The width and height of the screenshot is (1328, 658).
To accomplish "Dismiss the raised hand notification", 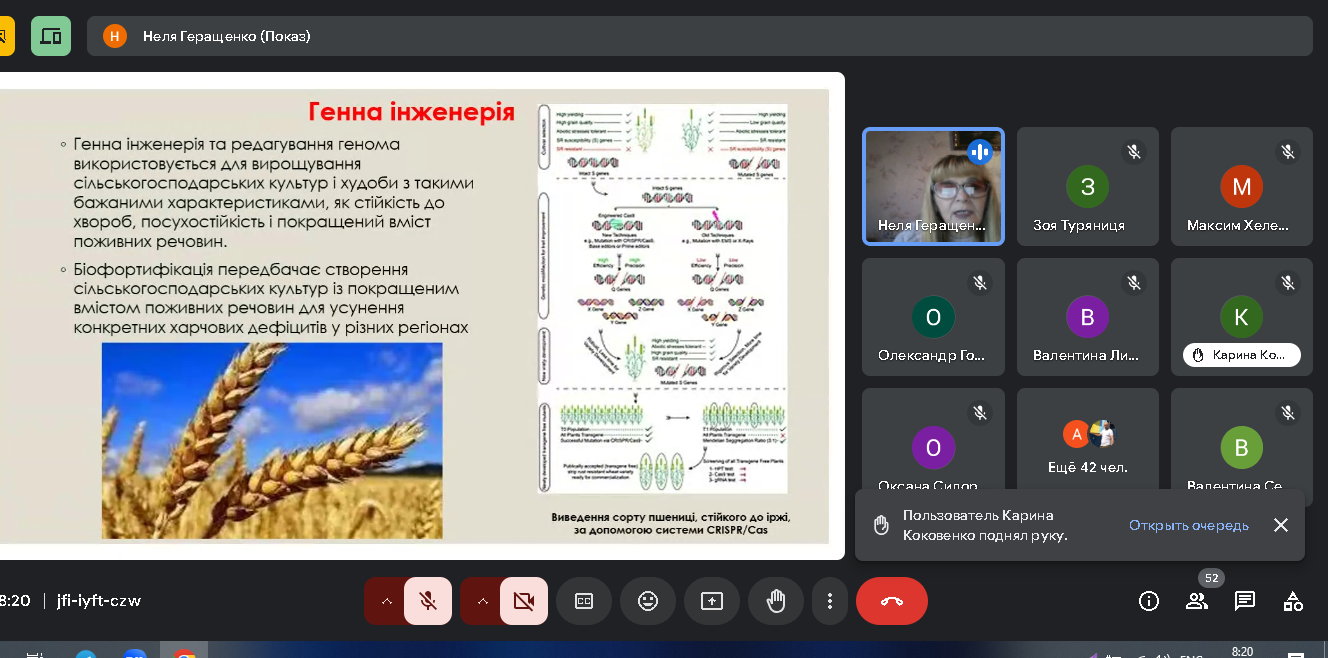I will (x=1281, y=525).
